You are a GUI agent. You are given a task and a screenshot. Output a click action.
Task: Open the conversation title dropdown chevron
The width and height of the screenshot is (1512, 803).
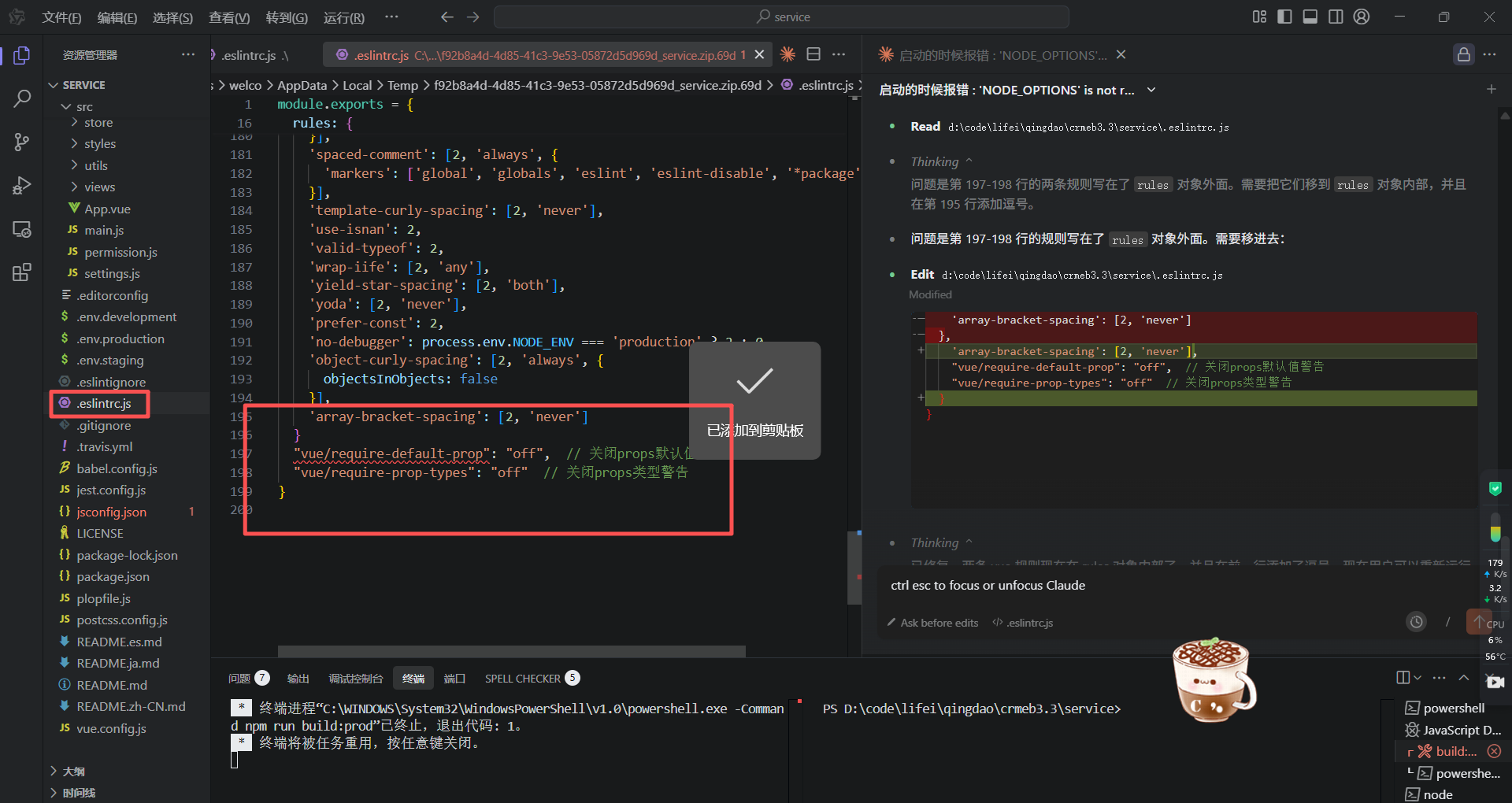[1151, 90]
